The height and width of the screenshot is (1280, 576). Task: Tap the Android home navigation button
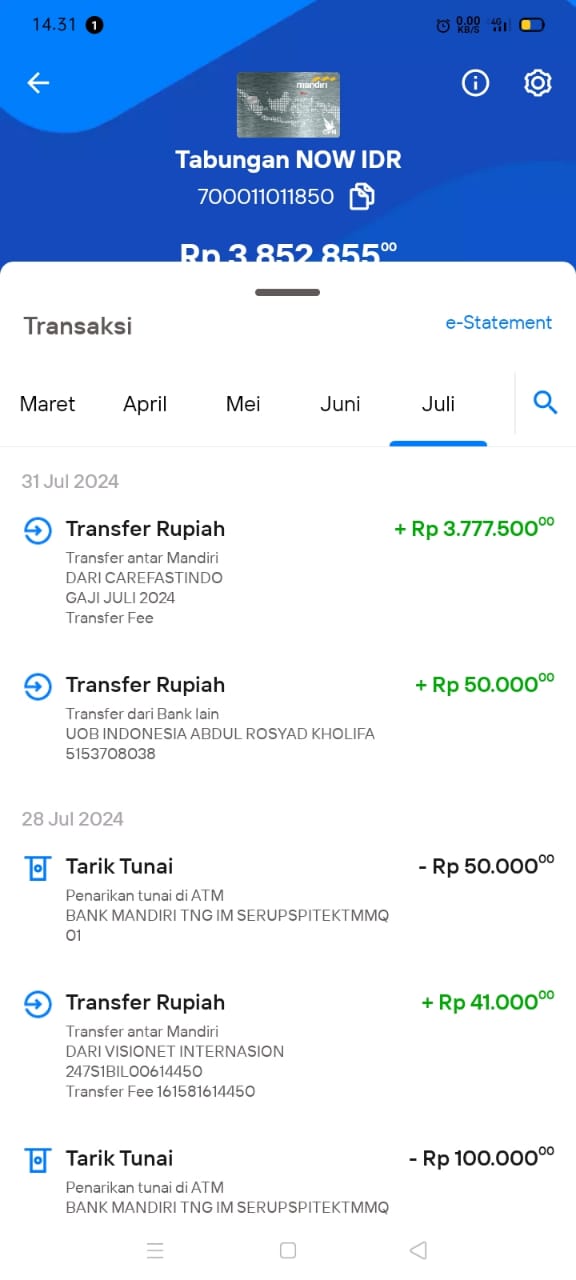[x=288, y=1250]
